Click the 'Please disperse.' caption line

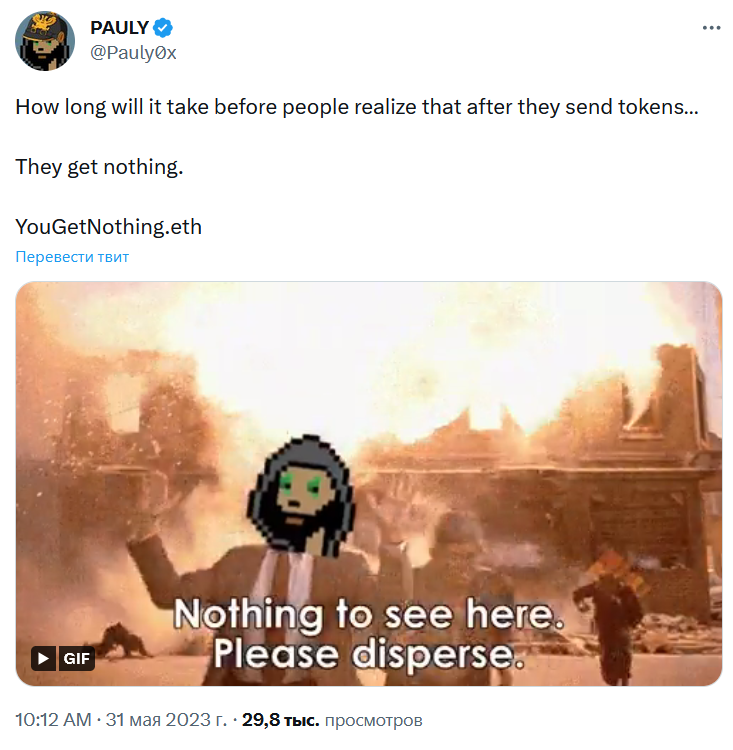point(369,653)
